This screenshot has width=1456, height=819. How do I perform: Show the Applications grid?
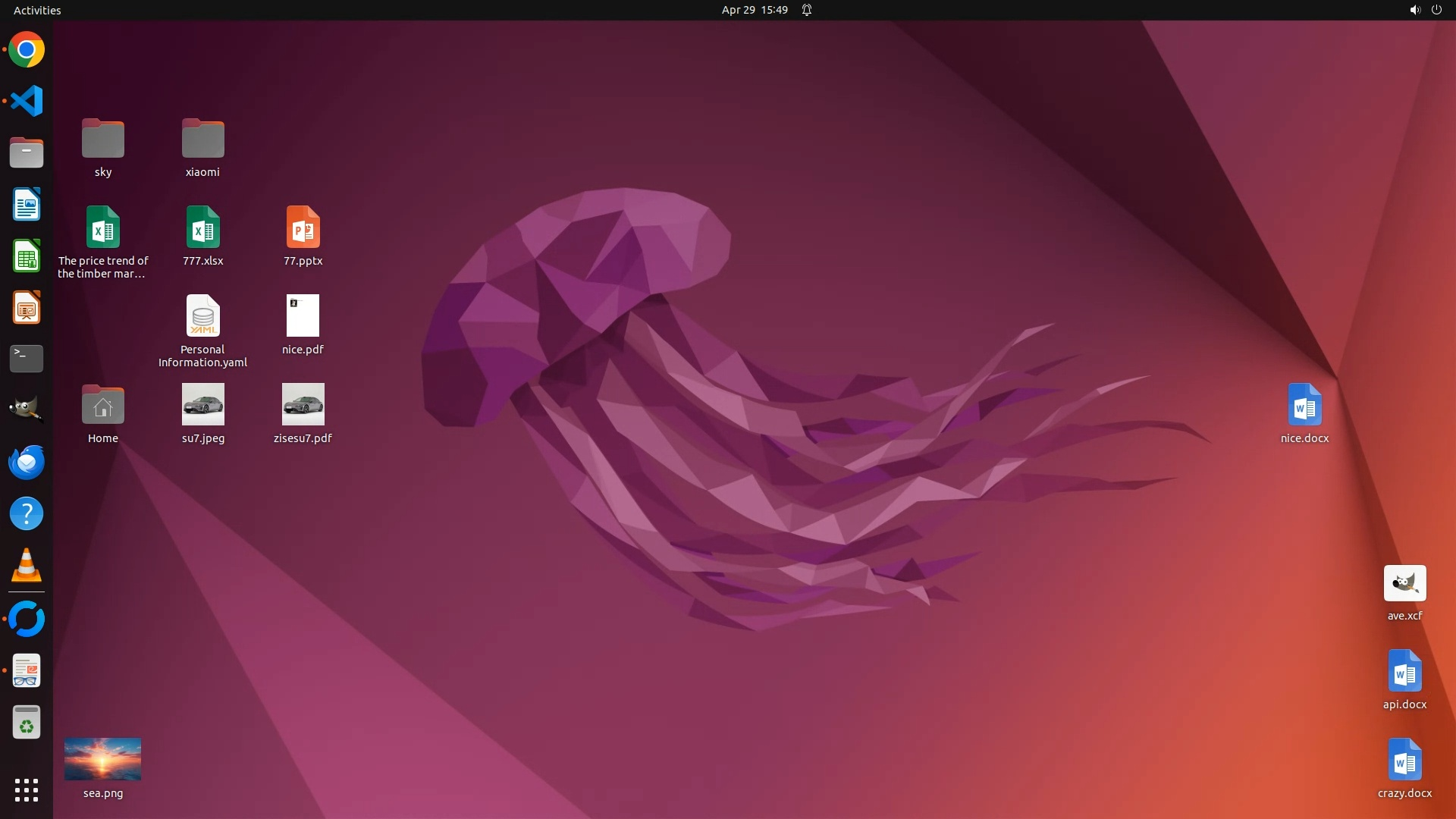tap(27, 790)
